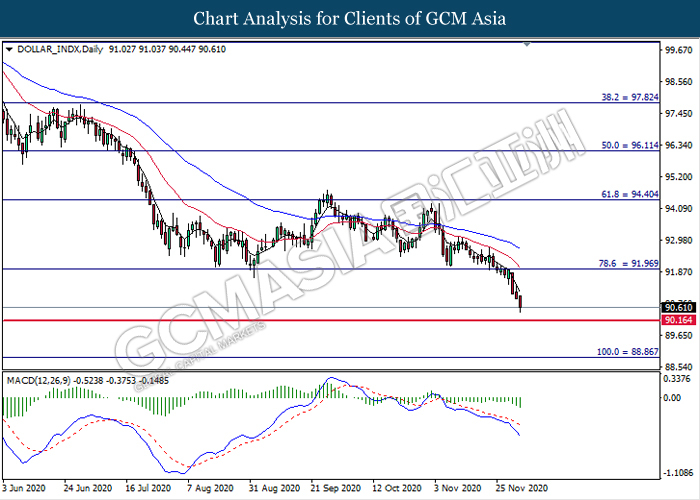Select the DOLLAR_INDX,Daily chart title text
This screenshot has width=700, height=500.
pyautogui.click(x=60, y=49)
